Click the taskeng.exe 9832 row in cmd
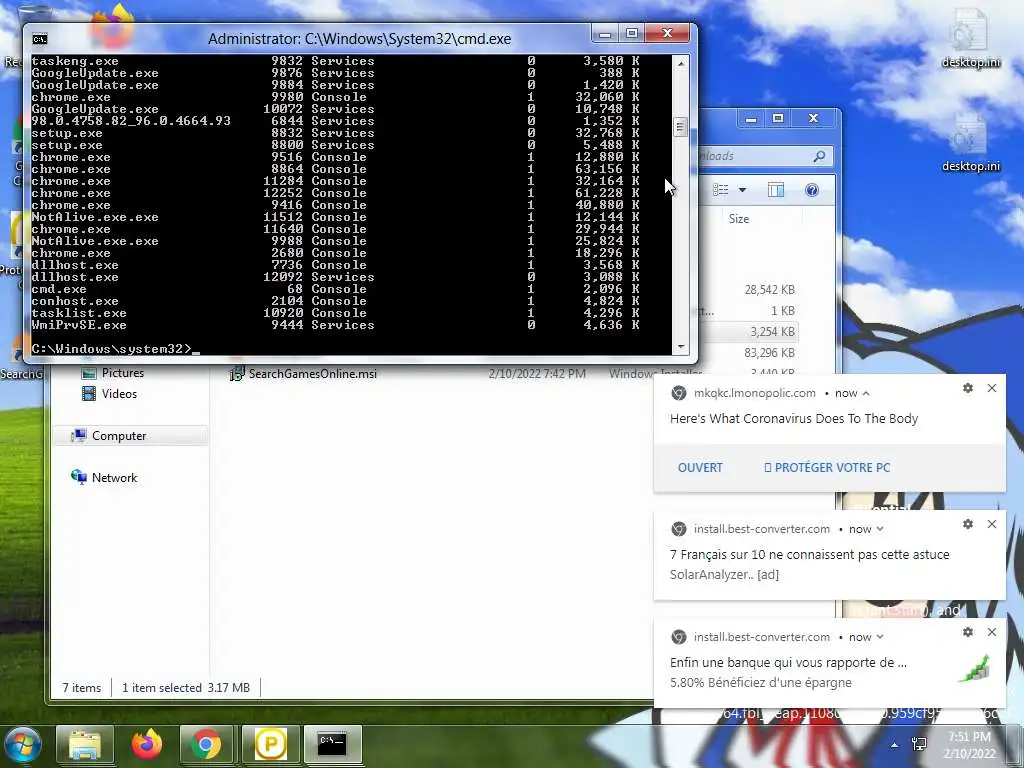This screenshot has width=1024, height=768. point(335,61)
